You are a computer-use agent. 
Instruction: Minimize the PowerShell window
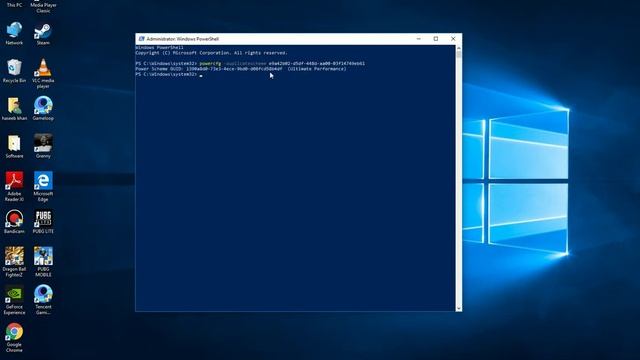point(418,39)
